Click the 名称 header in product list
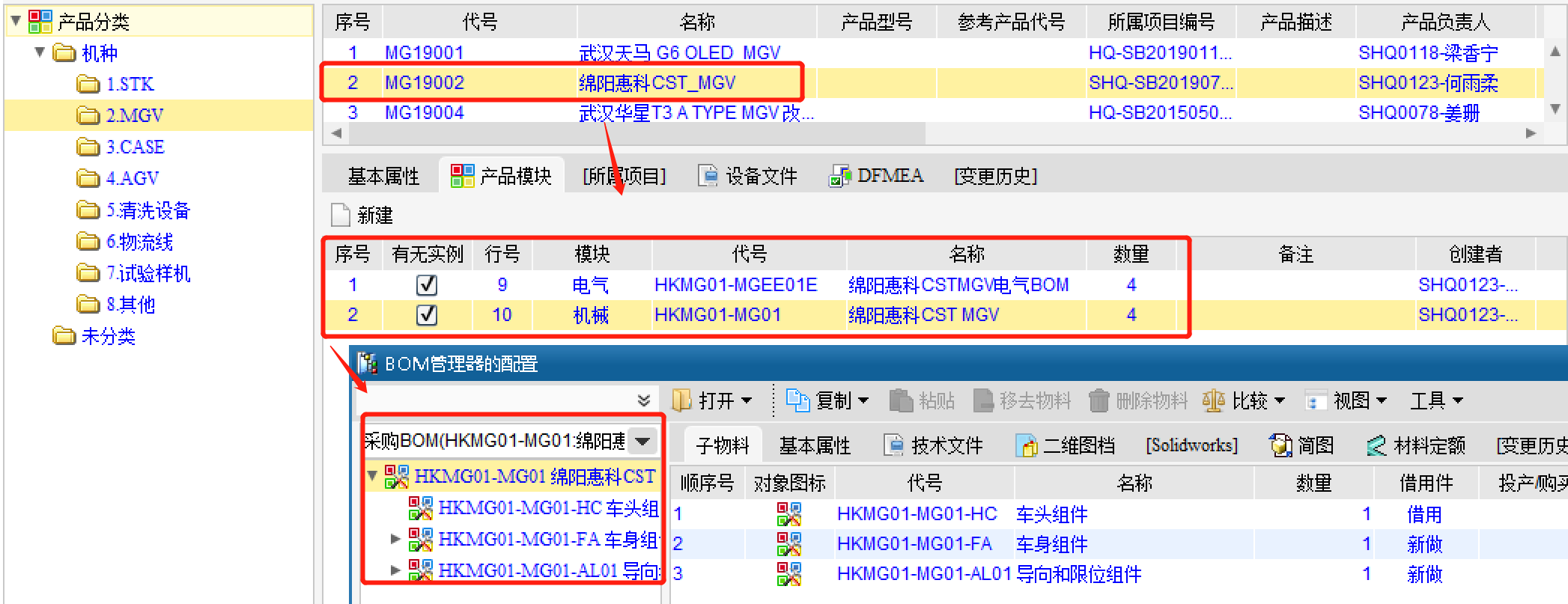1568x604 pixels. (697, 22)
